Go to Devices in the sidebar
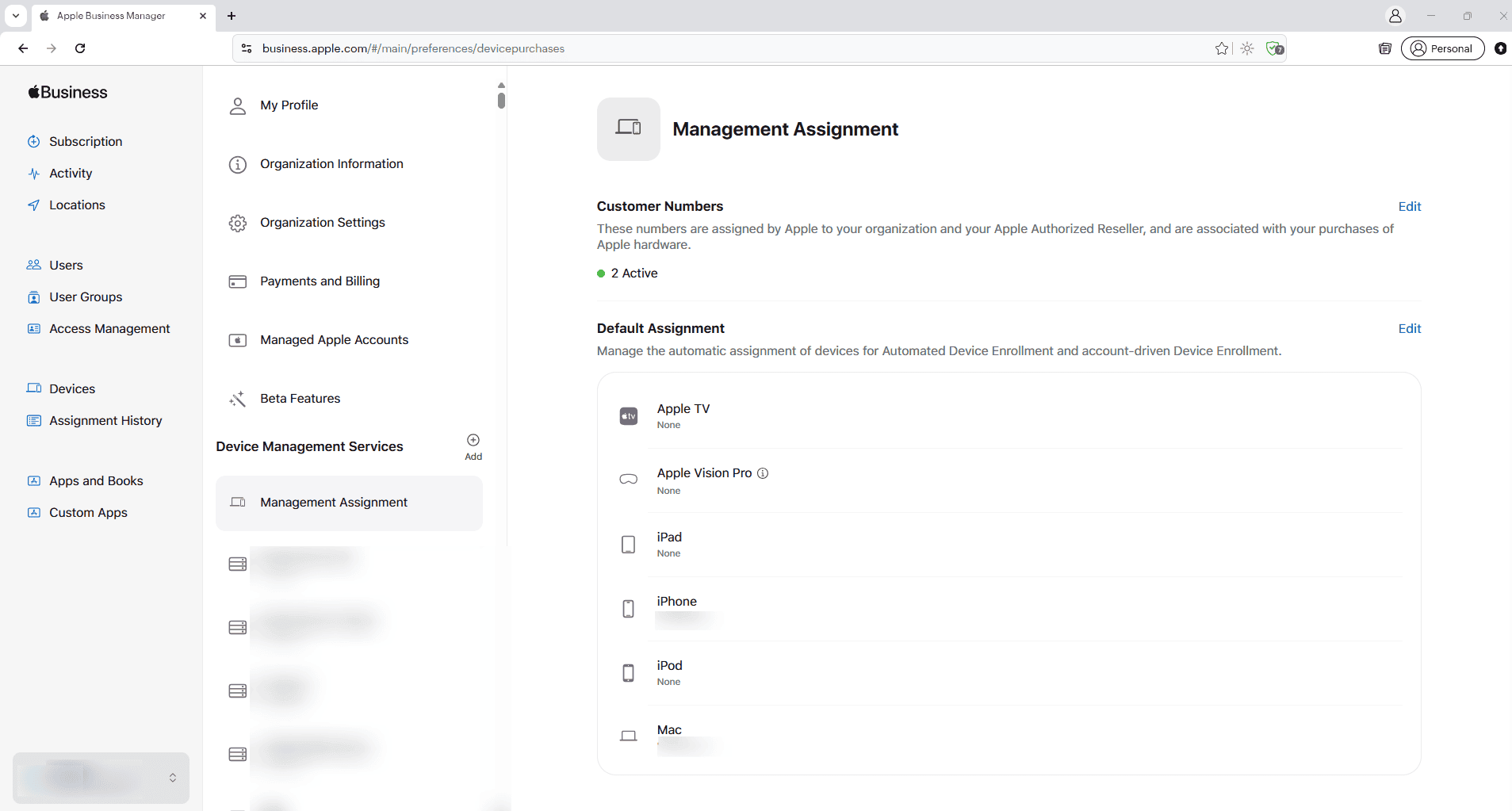The height and width of the screenshot is (811, 1512). [x=71, y=389]
